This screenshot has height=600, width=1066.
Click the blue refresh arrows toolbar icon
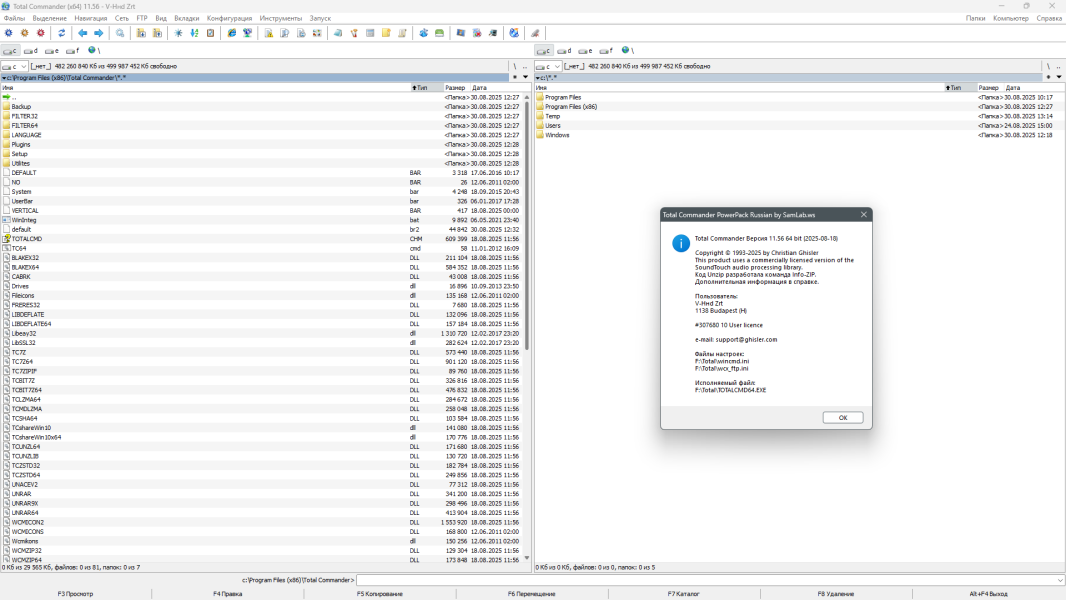point(62,33)
